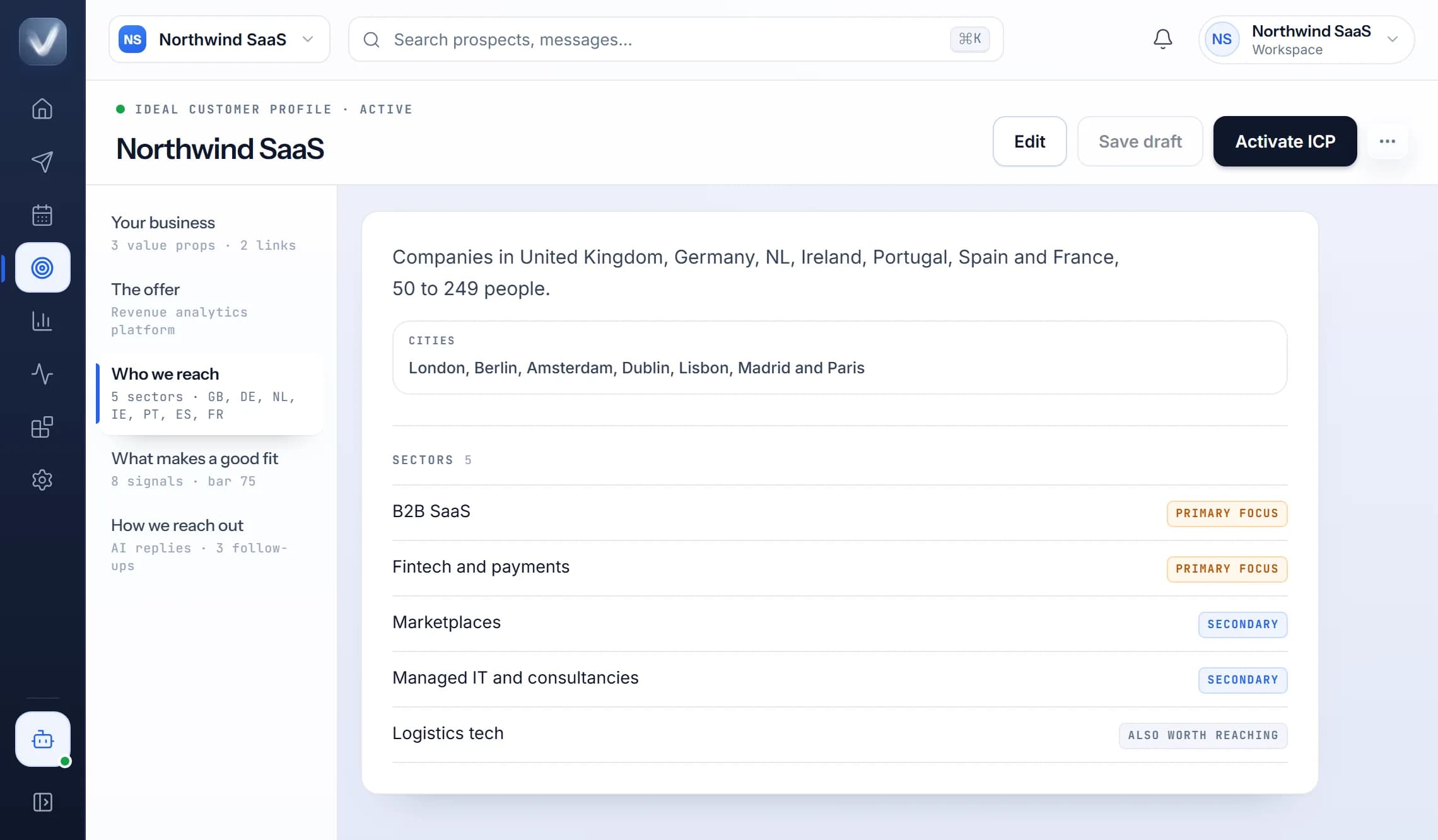The height and width of the screenshot is (840, 1438).
Task: Select the B2B SaaS sector row
Action: pyautogui.click(x=840, y=512)
